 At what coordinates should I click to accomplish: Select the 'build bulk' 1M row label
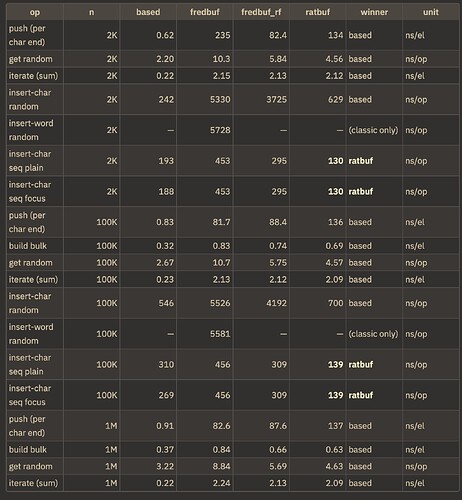tap(28, 450)
